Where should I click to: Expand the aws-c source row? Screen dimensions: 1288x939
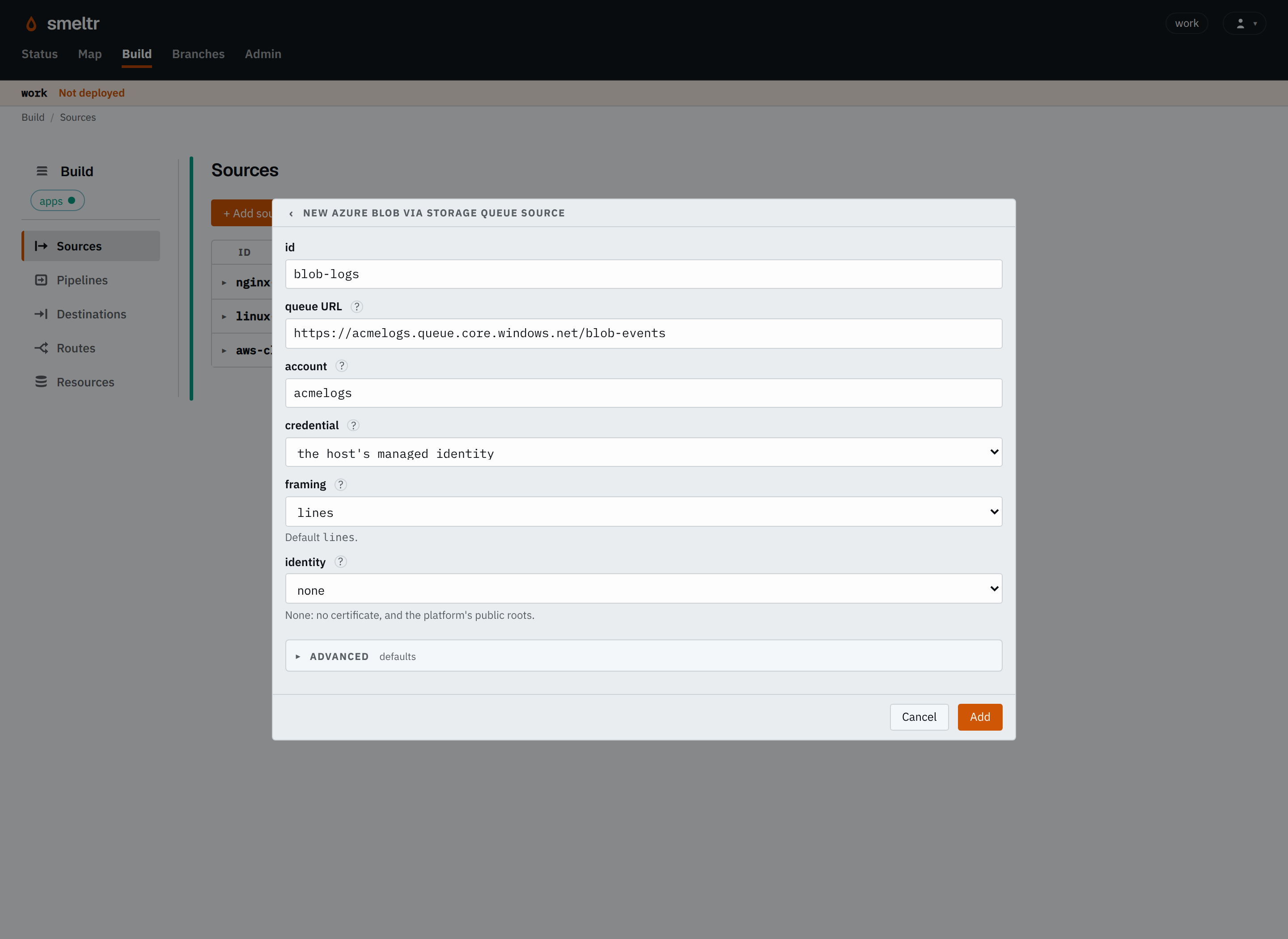point(224,351)
